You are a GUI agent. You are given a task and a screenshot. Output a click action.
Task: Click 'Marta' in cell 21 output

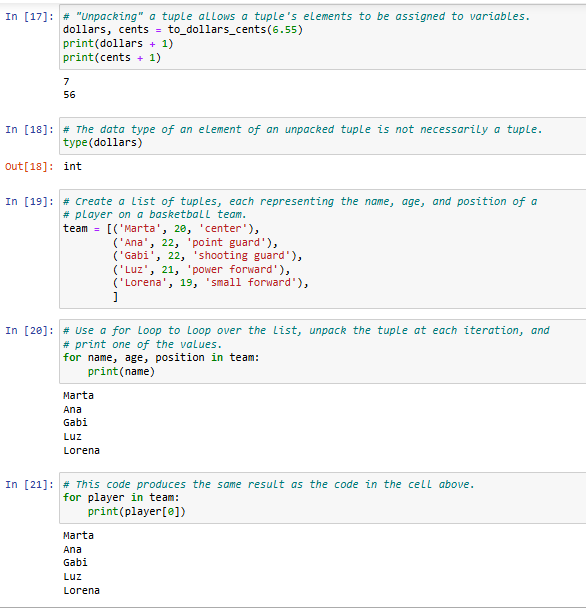pyautogui.click(x=78, y=536)
